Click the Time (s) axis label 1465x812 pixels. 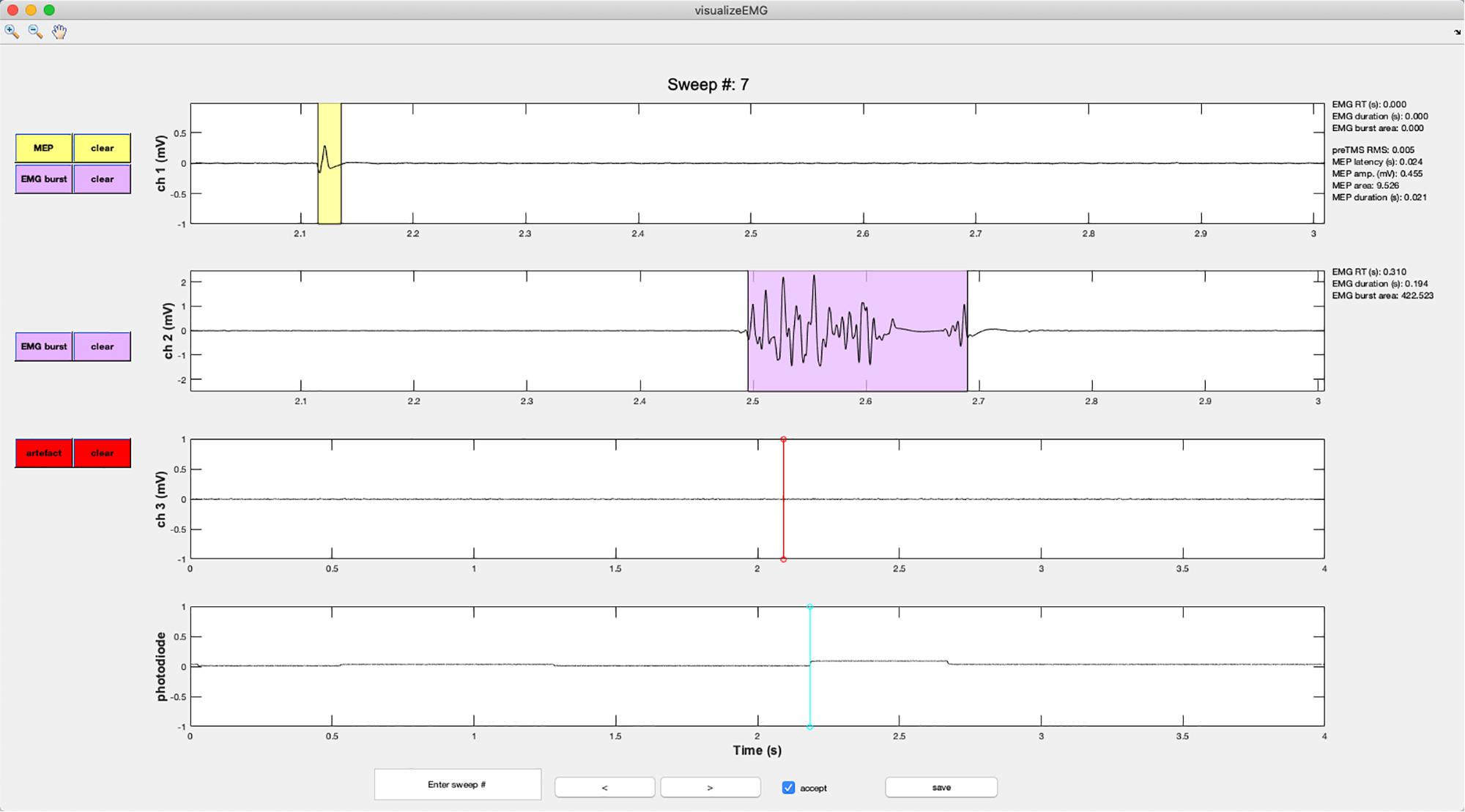pos(757,750)
